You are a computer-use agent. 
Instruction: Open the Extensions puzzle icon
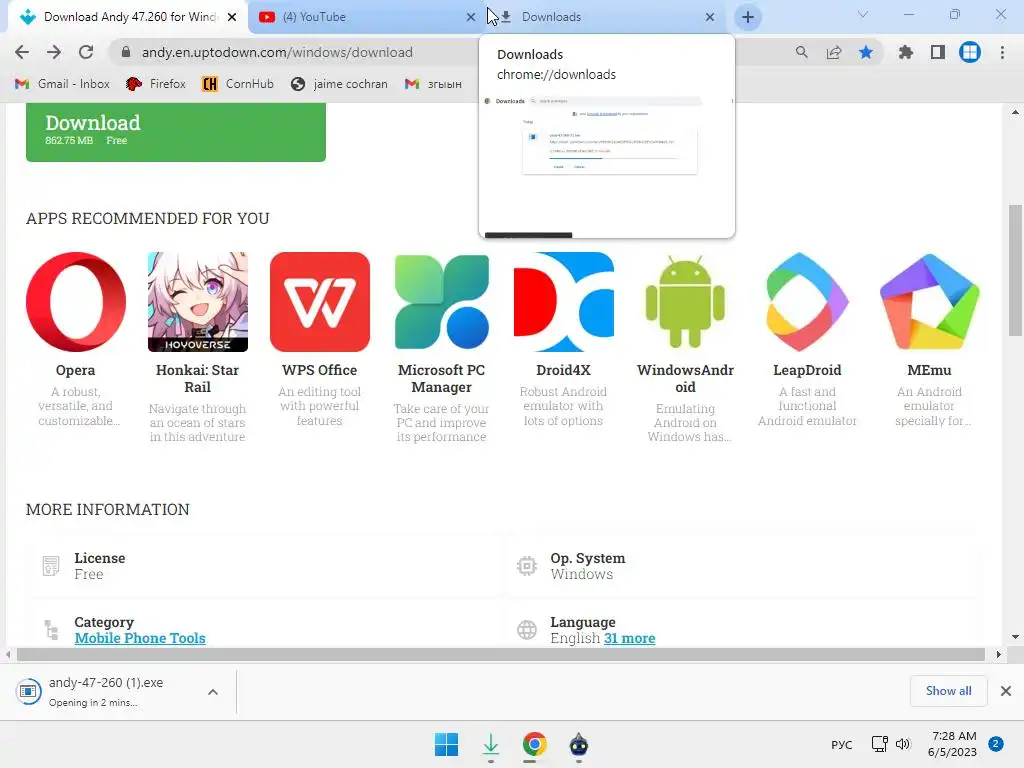click(905, 52)
